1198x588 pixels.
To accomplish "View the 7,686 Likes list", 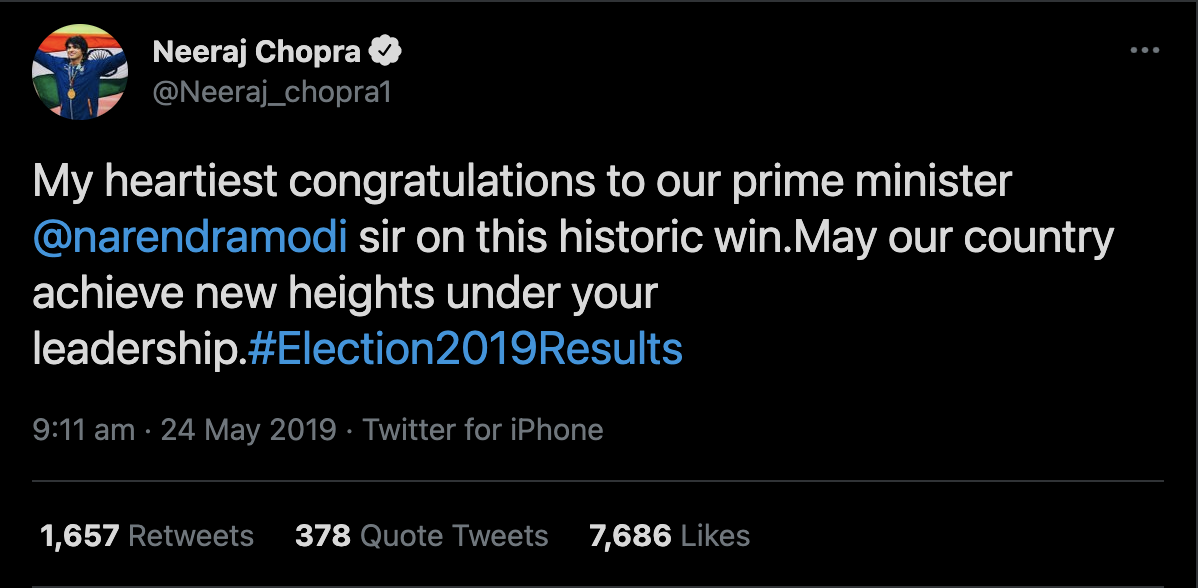I will [669, 536].
